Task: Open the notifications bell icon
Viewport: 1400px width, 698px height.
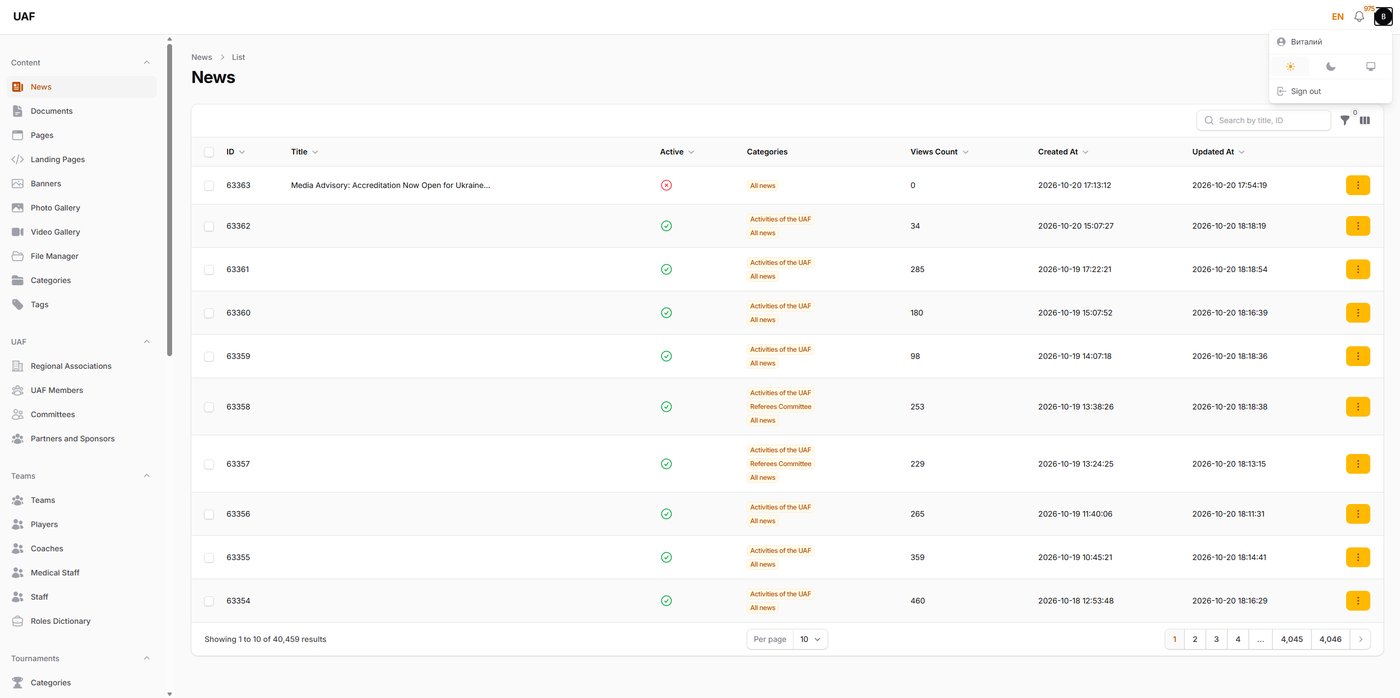Action: point(1359,16)
